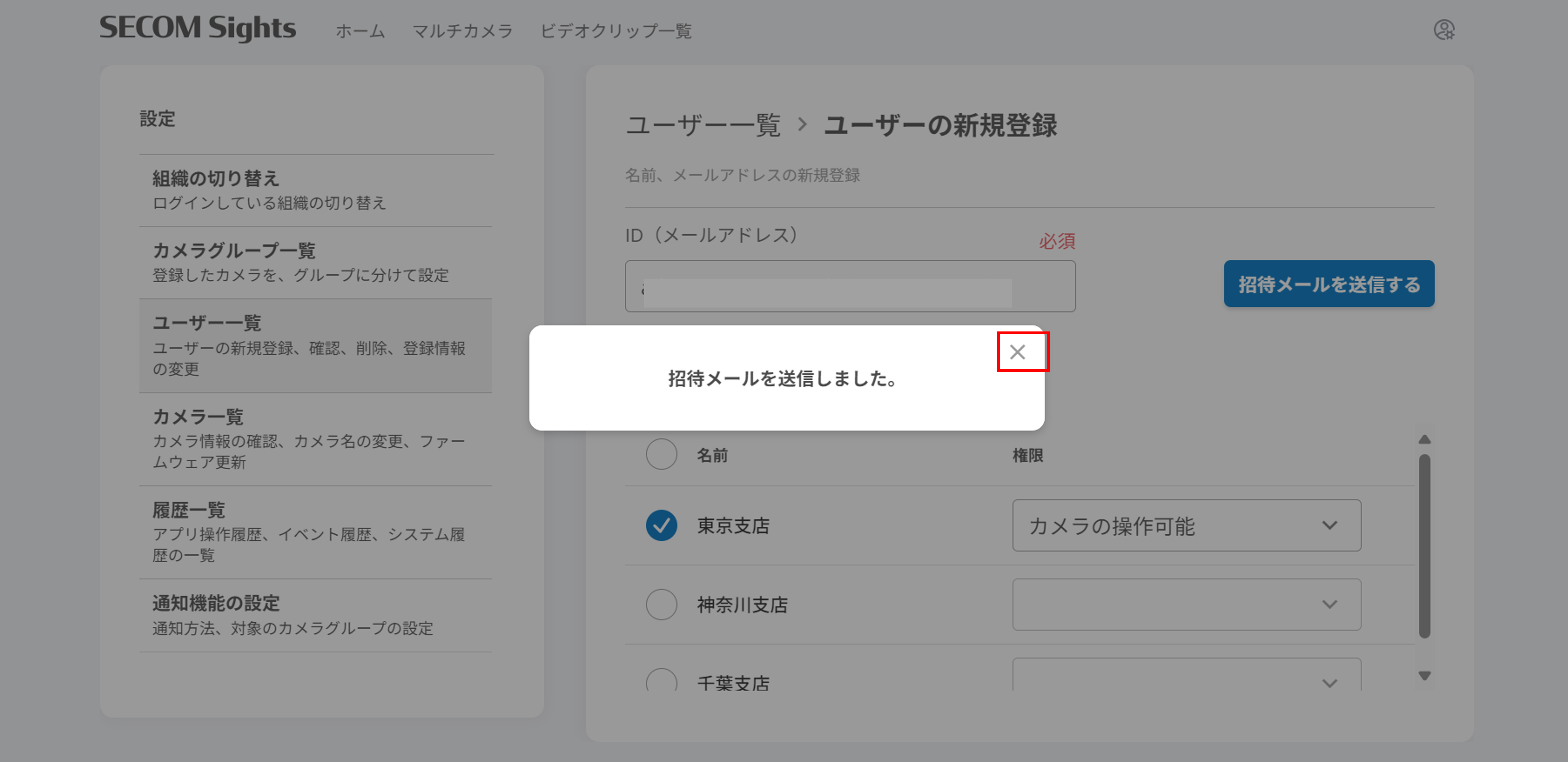Click the 権限 column header
The width and height of the screenshot is (1568, 762).
pos(1027,455)
